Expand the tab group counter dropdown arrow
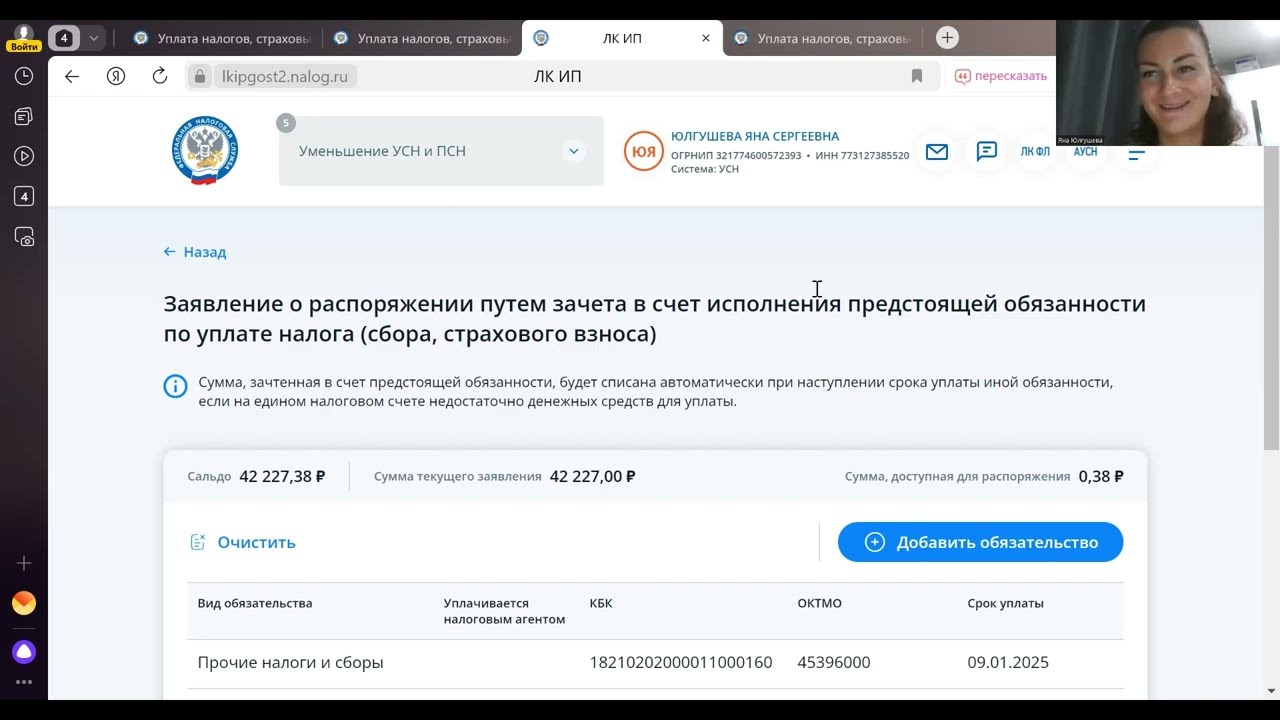This screenshot has width=1280, height=720. coord(94,38)
